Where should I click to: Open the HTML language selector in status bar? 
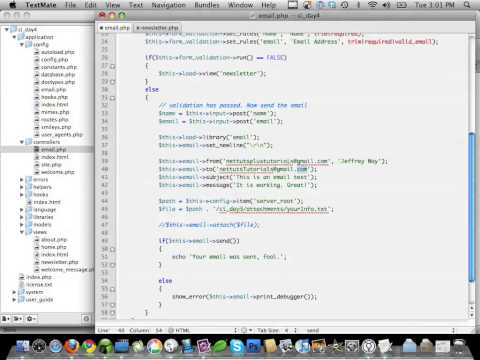coord(180,330)
